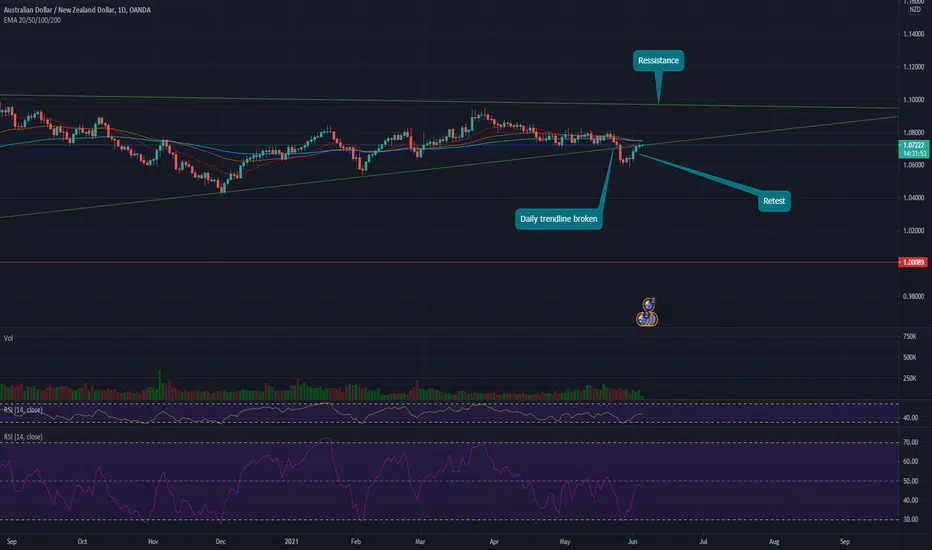Viewport: 932px width, 550px height.
Task: Click the large lower RSI (14, close) label
Action: pos(23,436)
